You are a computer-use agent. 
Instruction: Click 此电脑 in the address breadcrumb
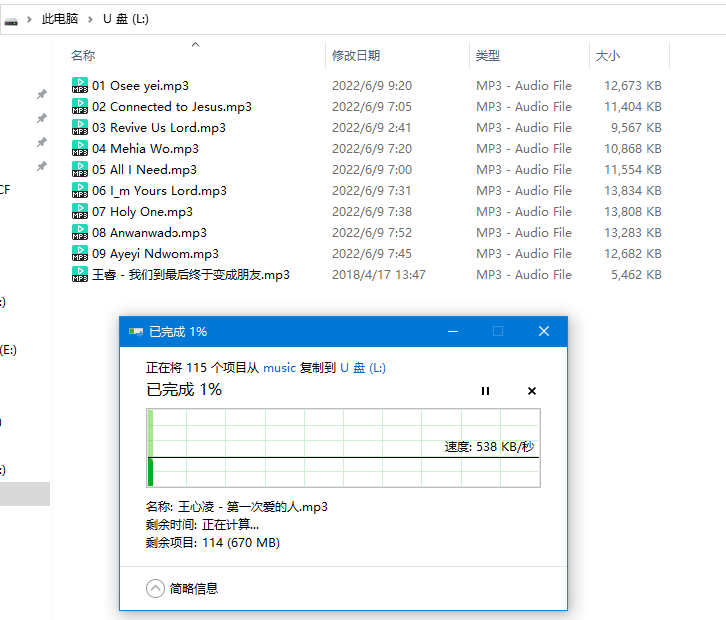60,19
